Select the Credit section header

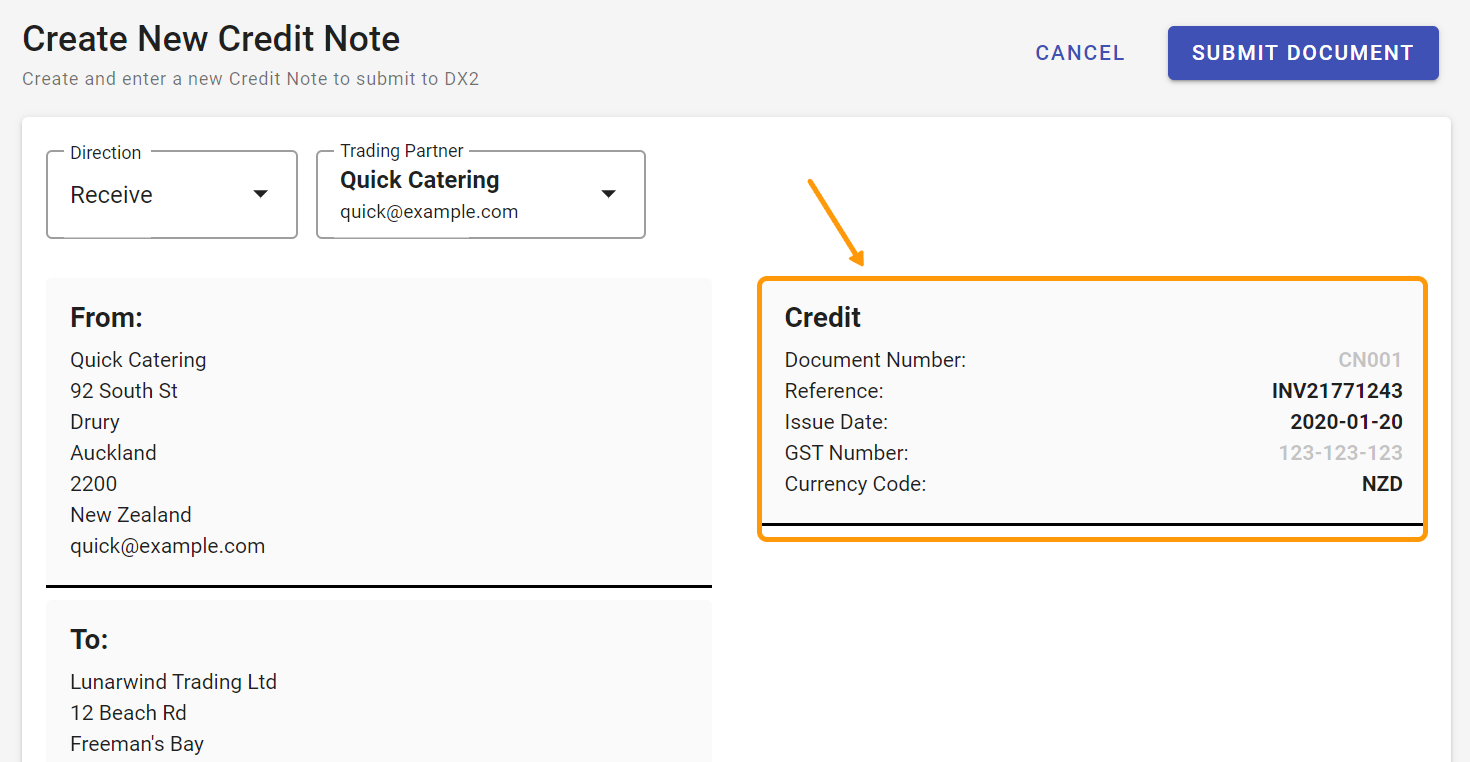click(823, 317)
